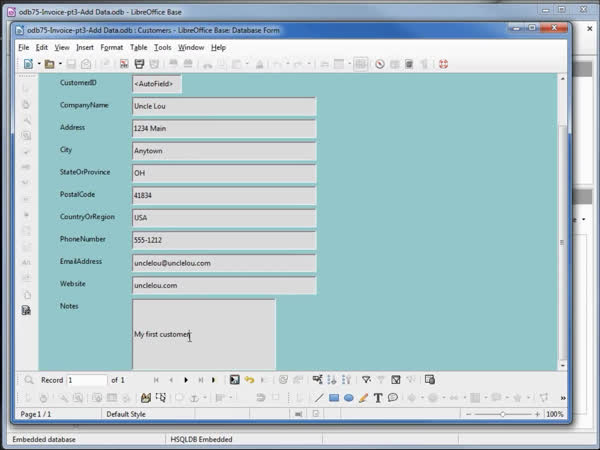
Task: Click the Record number input box
Action: [x=87, y=380]
